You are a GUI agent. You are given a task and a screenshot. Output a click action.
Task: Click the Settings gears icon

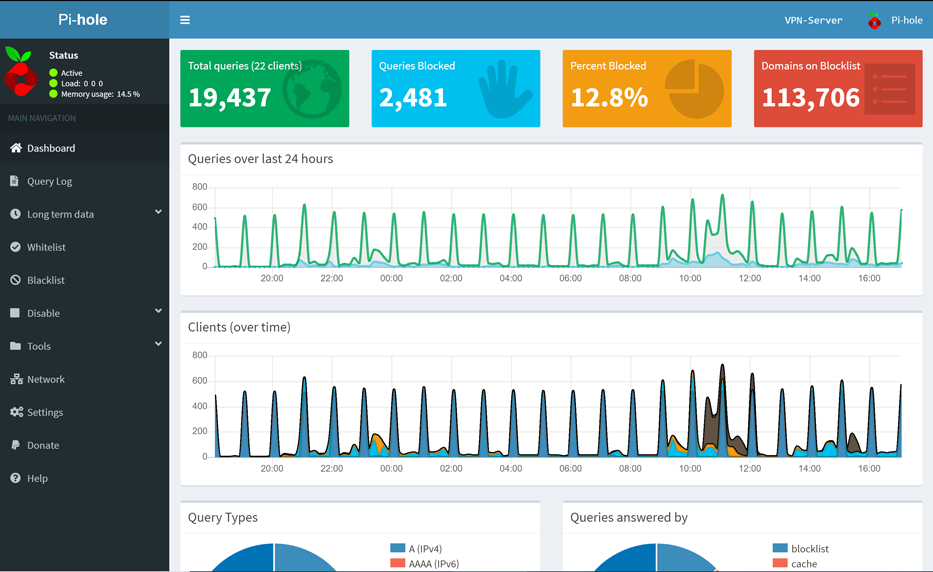(17, 412)
